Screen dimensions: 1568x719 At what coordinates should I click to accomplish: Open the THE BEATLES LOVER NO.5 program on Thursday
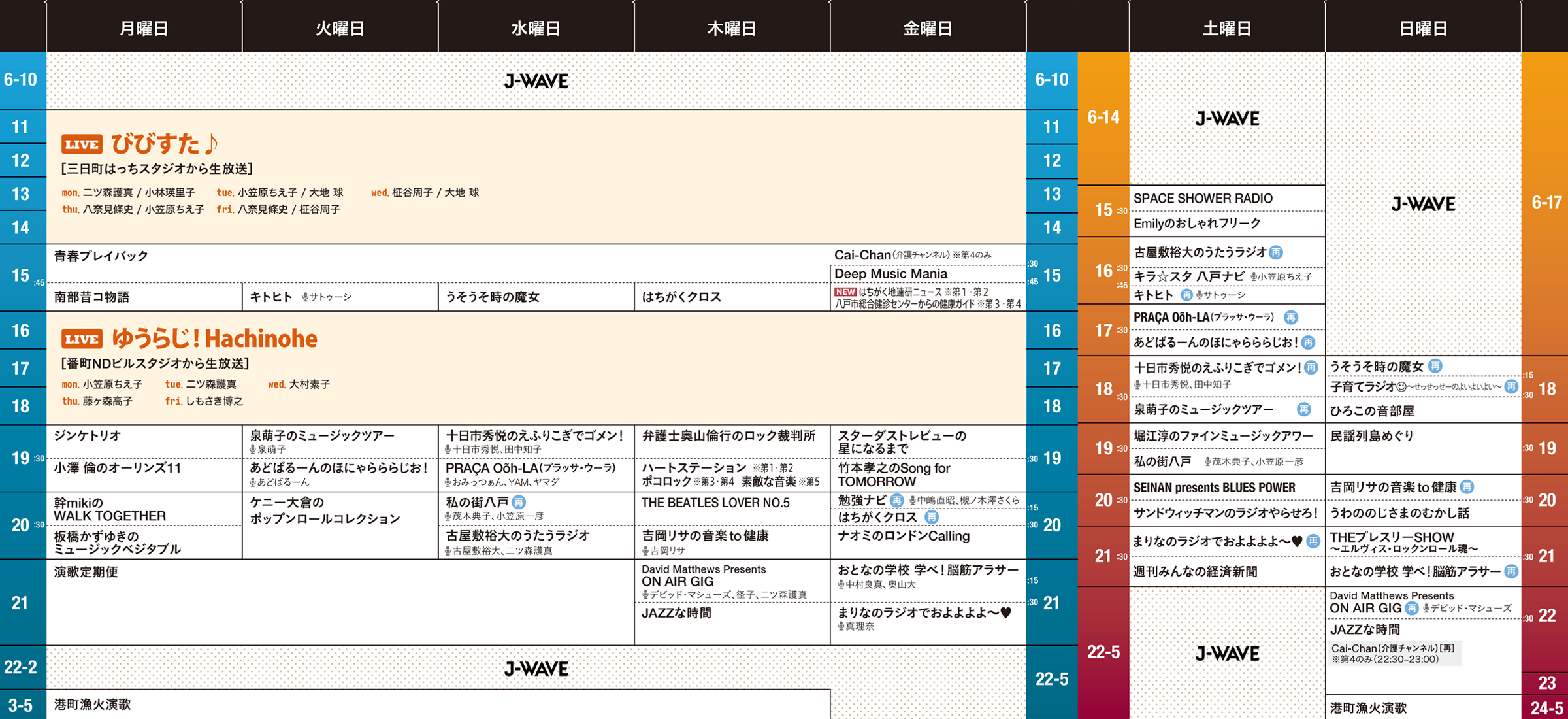[x=715, y=503]
